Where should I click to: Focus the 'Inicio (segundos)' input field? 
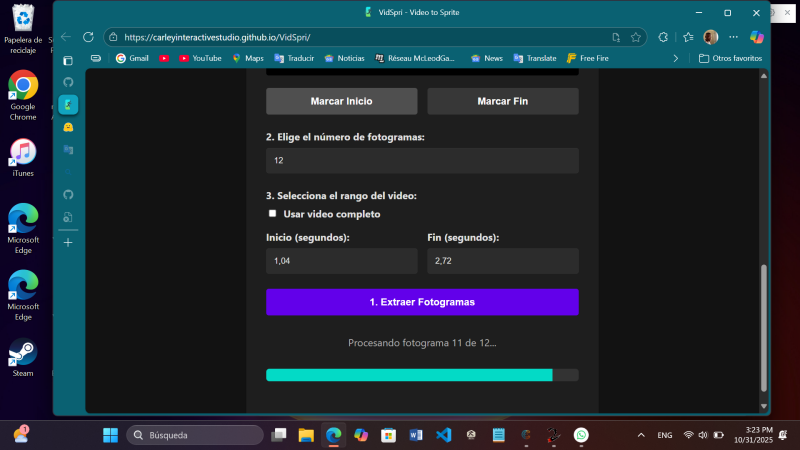pyautogui.click(x=341, y=261)
